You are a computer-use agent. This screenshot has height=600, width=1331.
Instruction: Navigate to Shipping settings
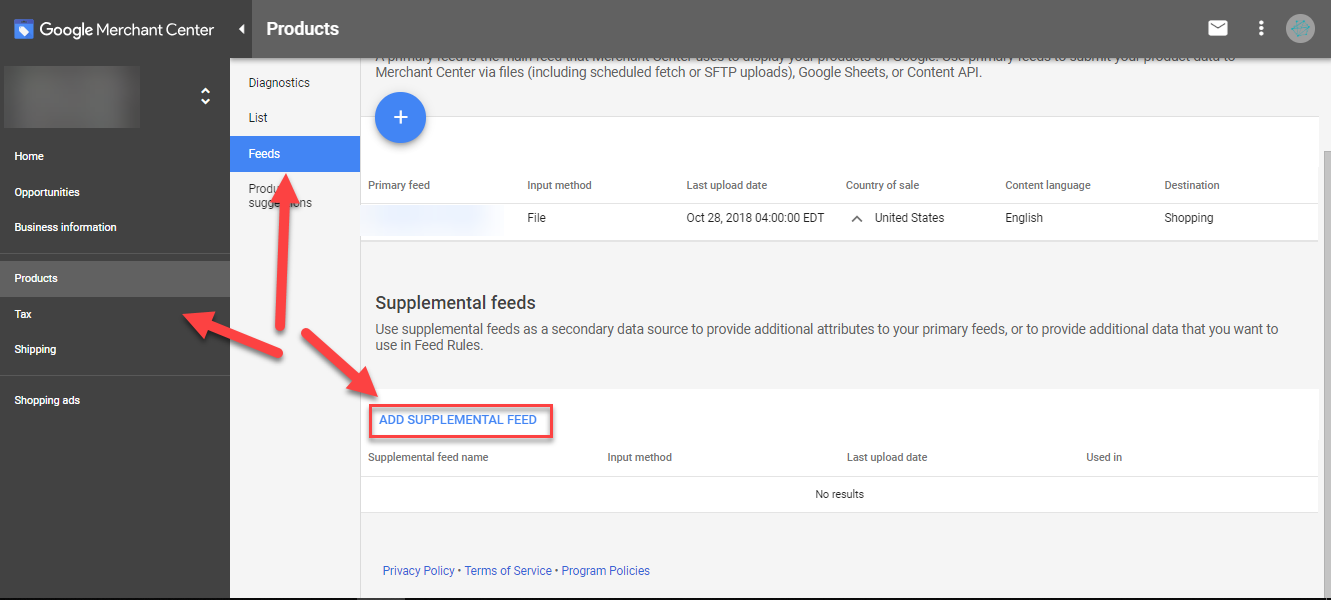35,349
